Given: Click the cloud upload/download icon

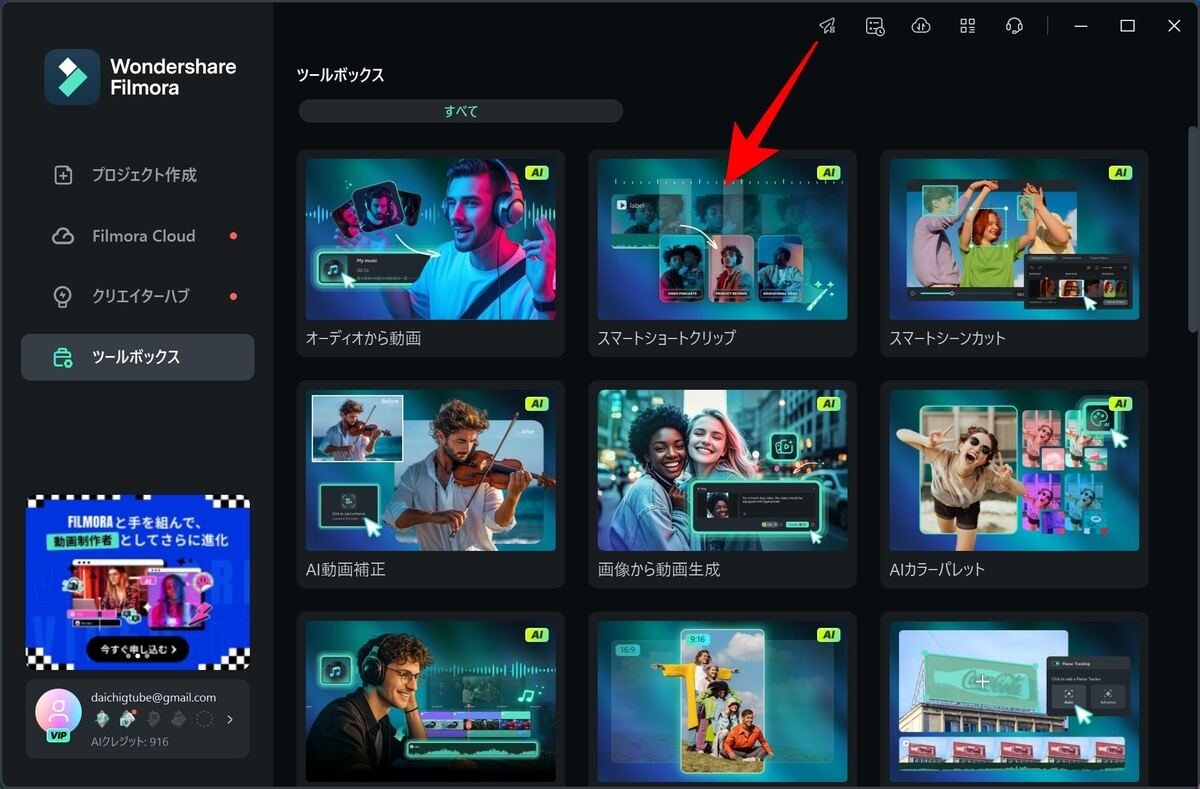Looking at the screenshot, I should point(921,26).
